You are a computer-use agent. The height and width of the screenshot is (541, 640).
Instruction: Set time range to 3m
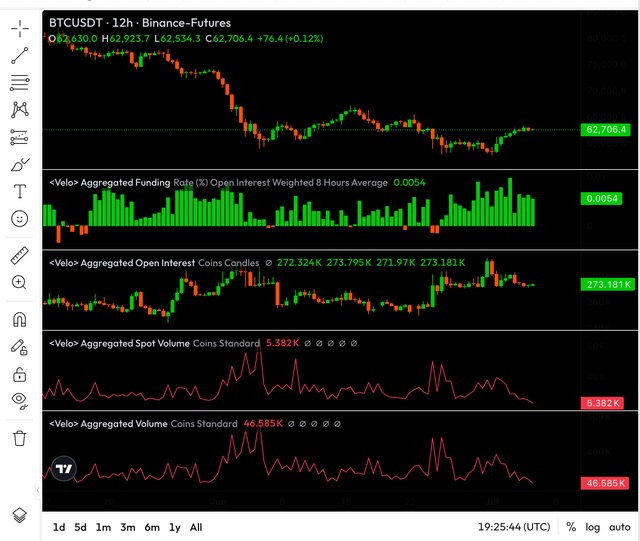coord(128,528)
